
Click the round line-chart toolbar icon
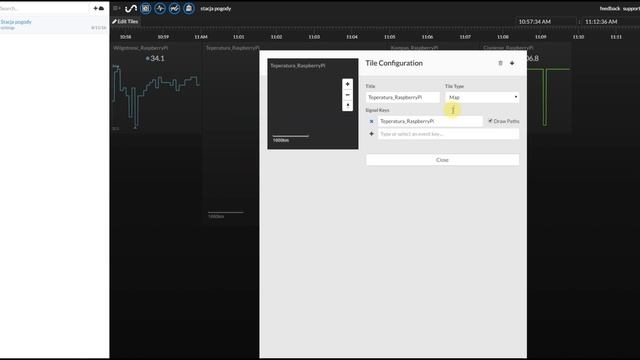(x=174, y=9)
